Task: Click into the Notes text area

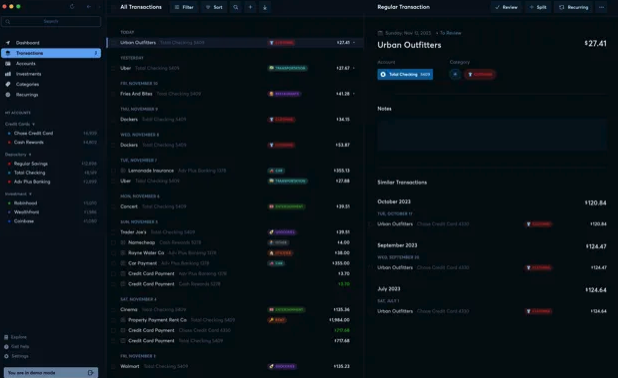Action: tap(491, 134)
